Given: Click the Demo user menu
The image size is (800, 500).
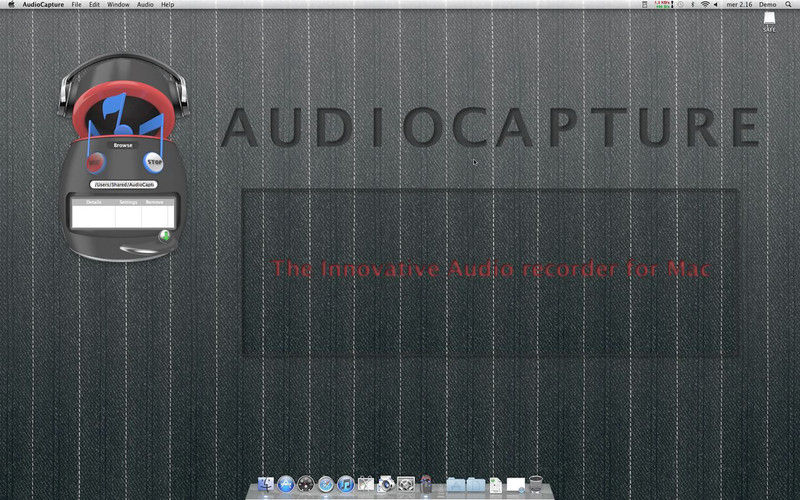Looking at the screenshot, I should (x=767, y=4).
